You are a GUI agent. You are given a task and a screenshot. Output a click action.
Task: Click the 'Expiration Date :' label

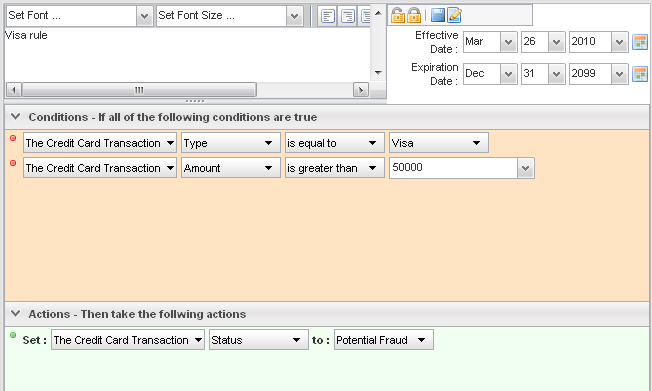tap(435, 74)
